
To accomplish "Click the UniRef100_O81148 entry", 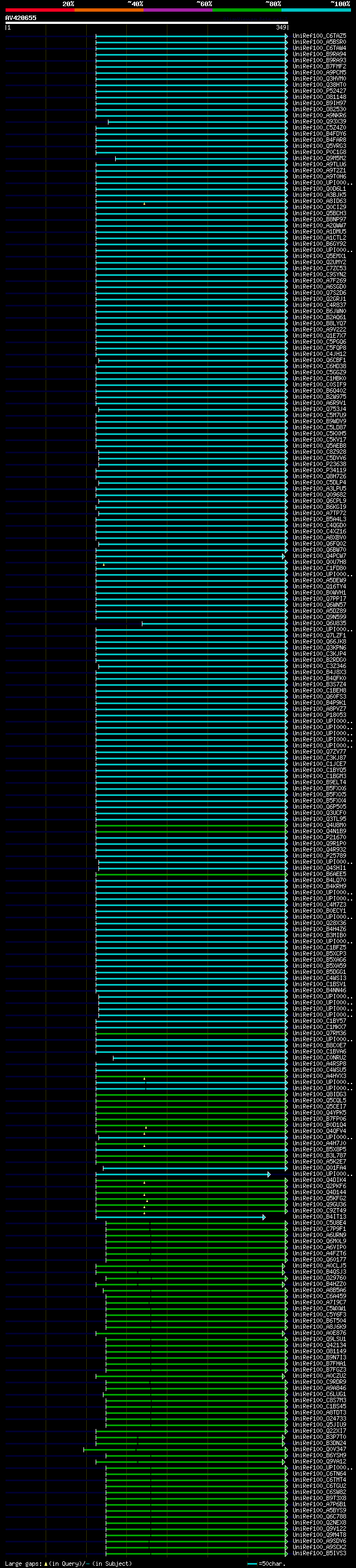I will coord(319,97).
